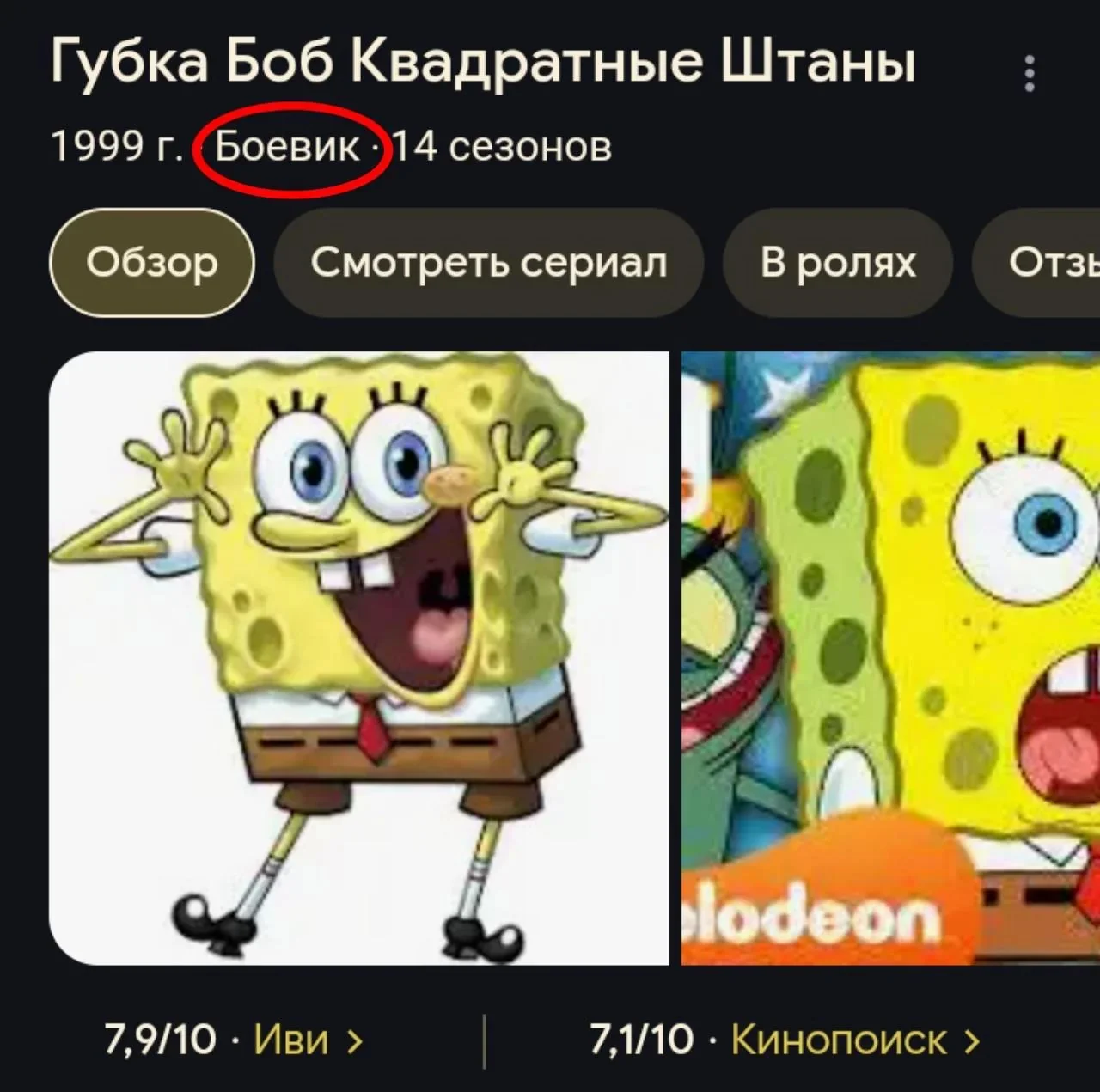Open the first SpongeBob image thumbnail
Screen dimensions: 1100x1092
[x=359, y=658]
